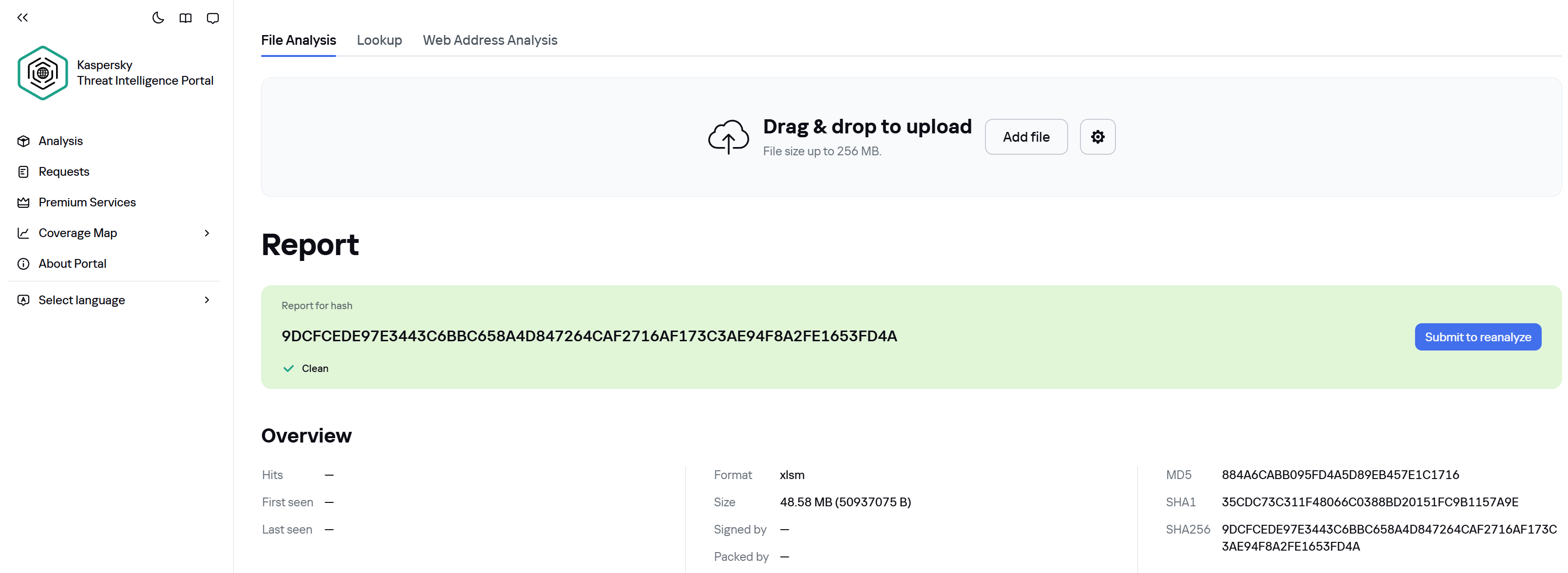The height and width of the screenshot is (573, 1568).
Task: Open the About Portal info icon
Action: click(23, 263)
